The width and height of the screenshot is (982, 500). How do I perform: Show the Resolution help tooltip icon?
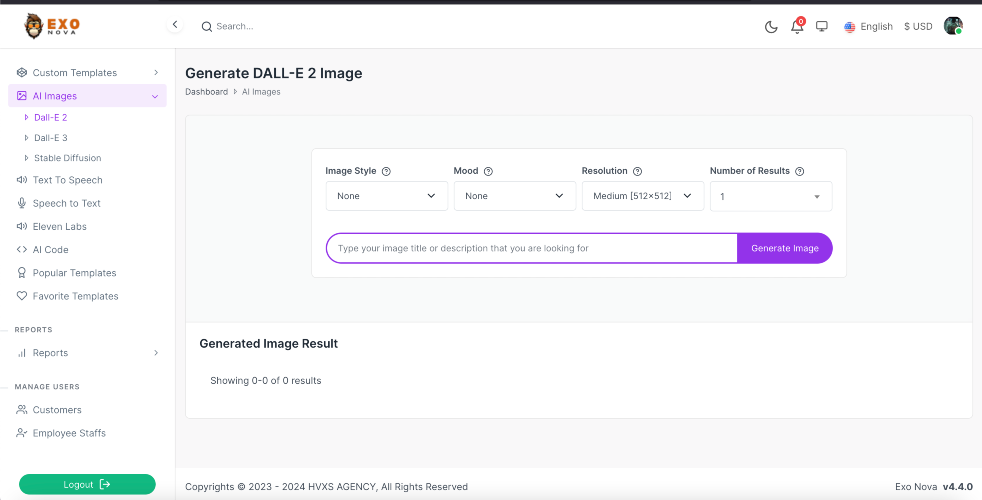(638, 171)
